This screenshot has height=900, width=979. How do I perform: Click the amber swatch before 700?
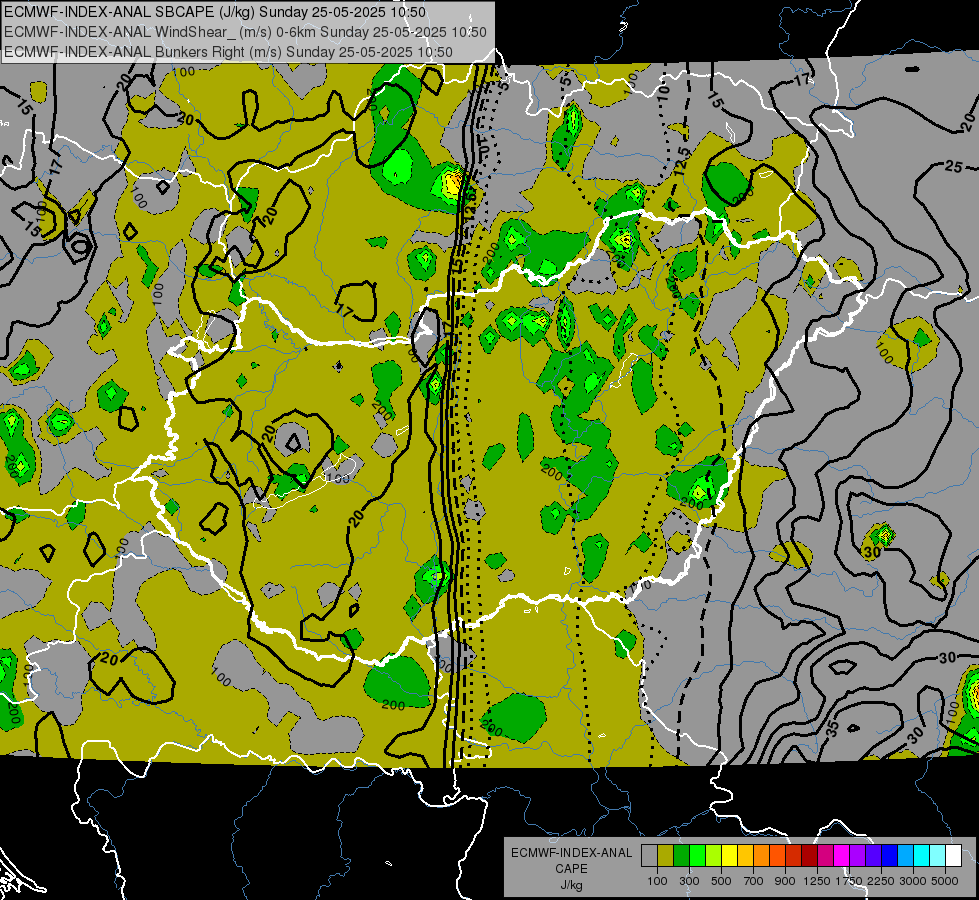point(745,856)
